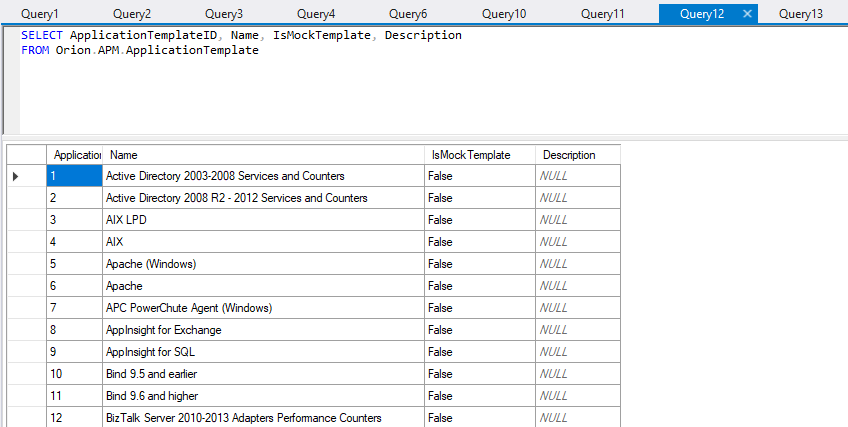This screenshot has width=848, height=427.
Task: Close the Query12 tab
Action: click(x=747, y=14)
